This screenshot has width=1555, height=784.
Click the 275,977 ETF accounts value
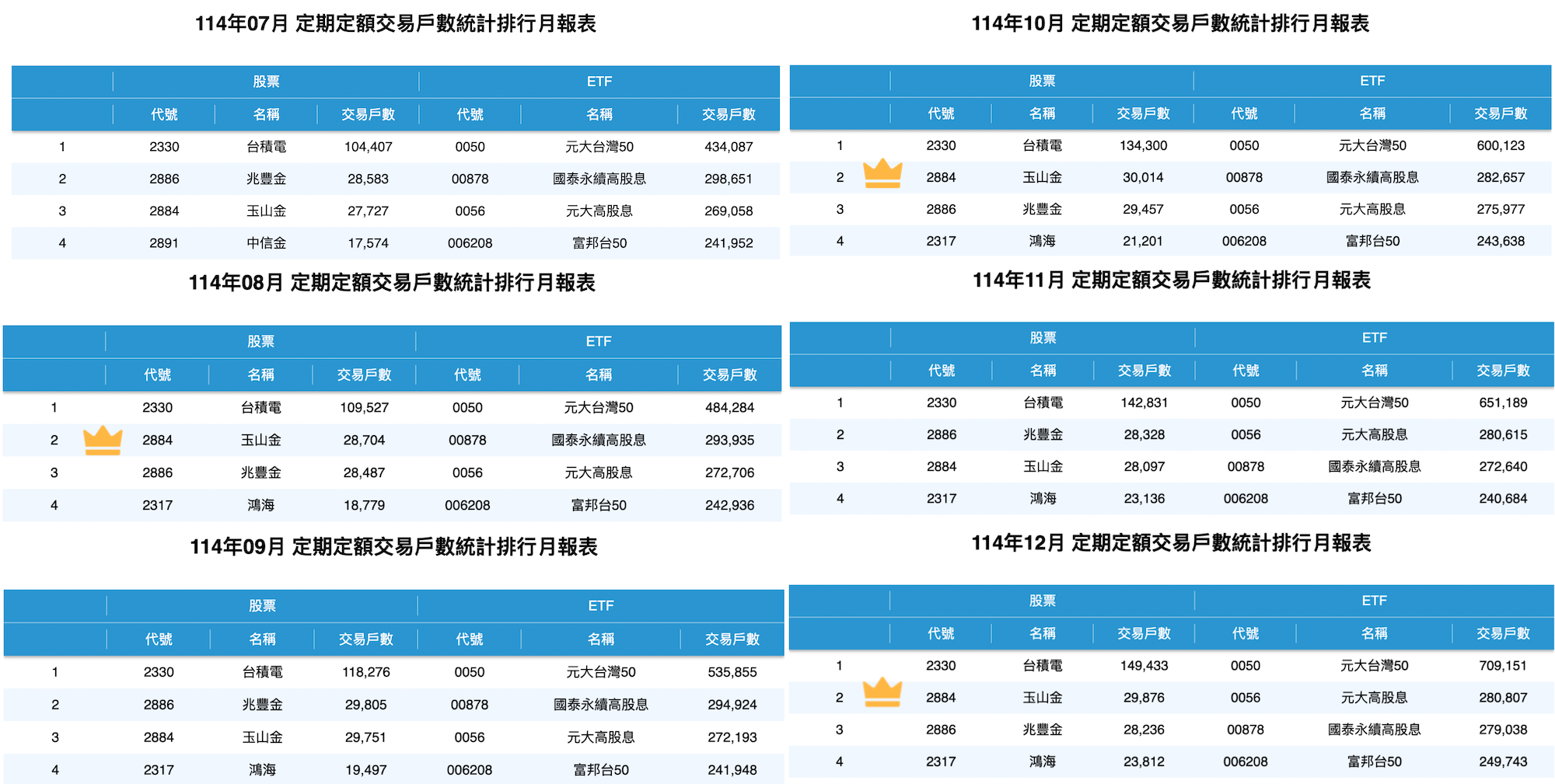click(x=1501, y=209)
